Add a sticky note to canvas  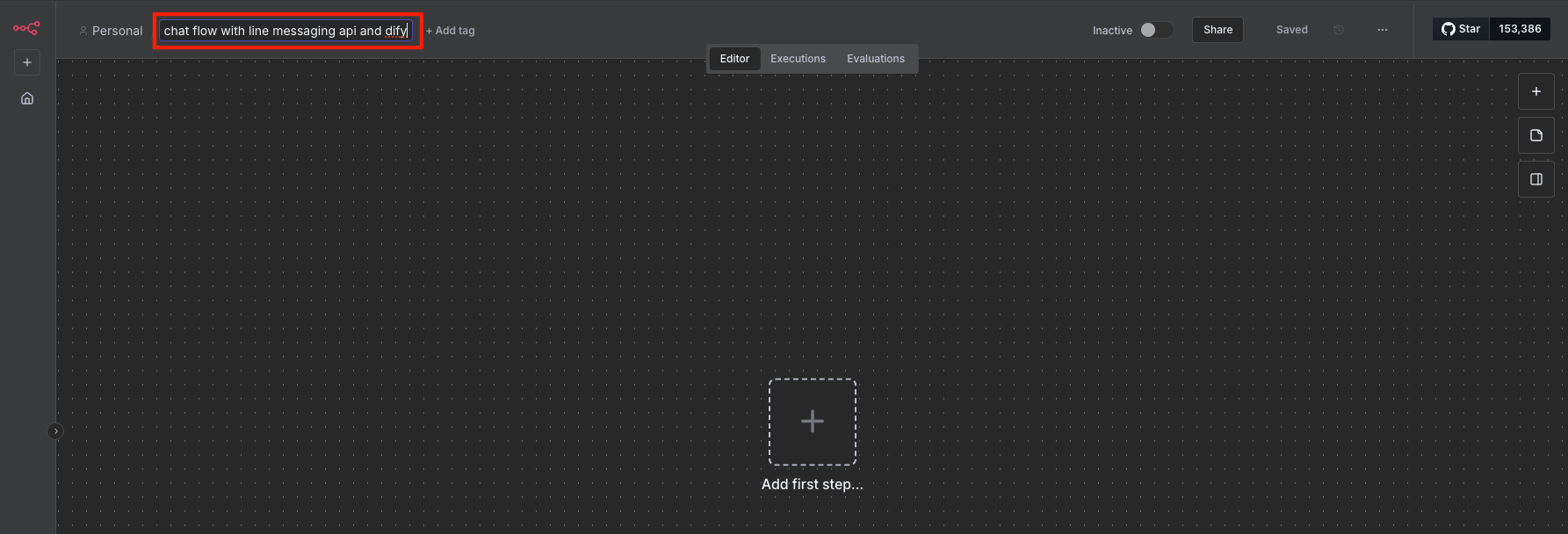[x=1536, y=135]
